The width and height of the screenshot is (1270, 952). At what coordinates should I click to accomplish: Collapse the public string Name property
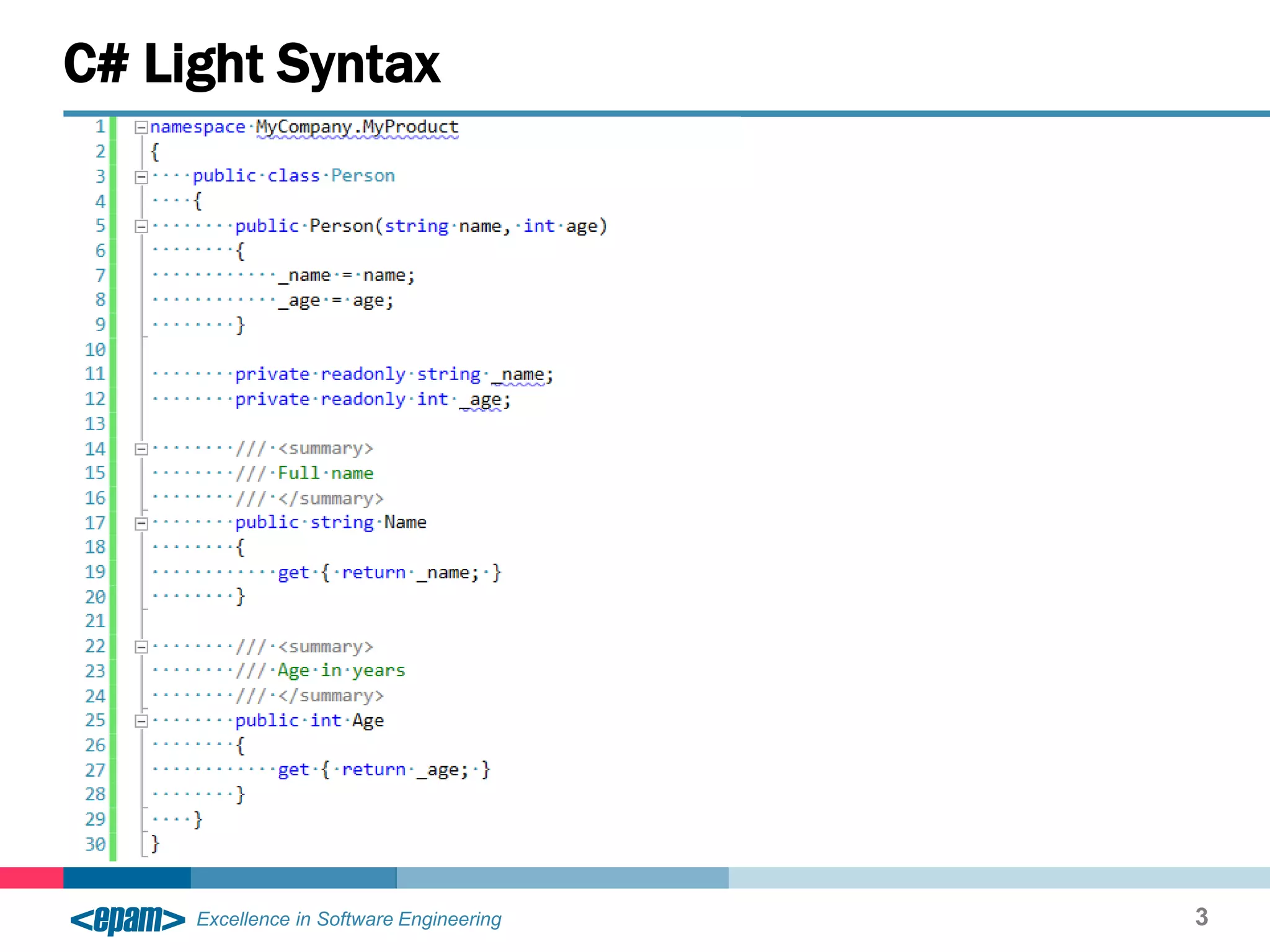pos(141,523)
